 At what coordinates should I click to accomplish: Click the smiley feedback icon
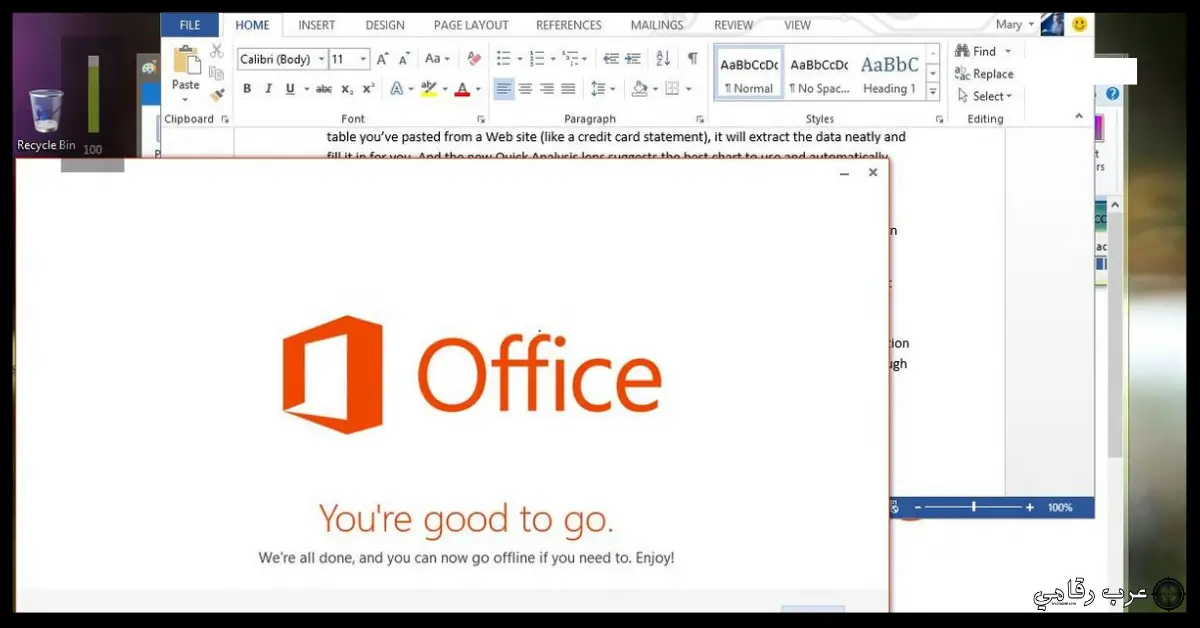coord(1079,24)
